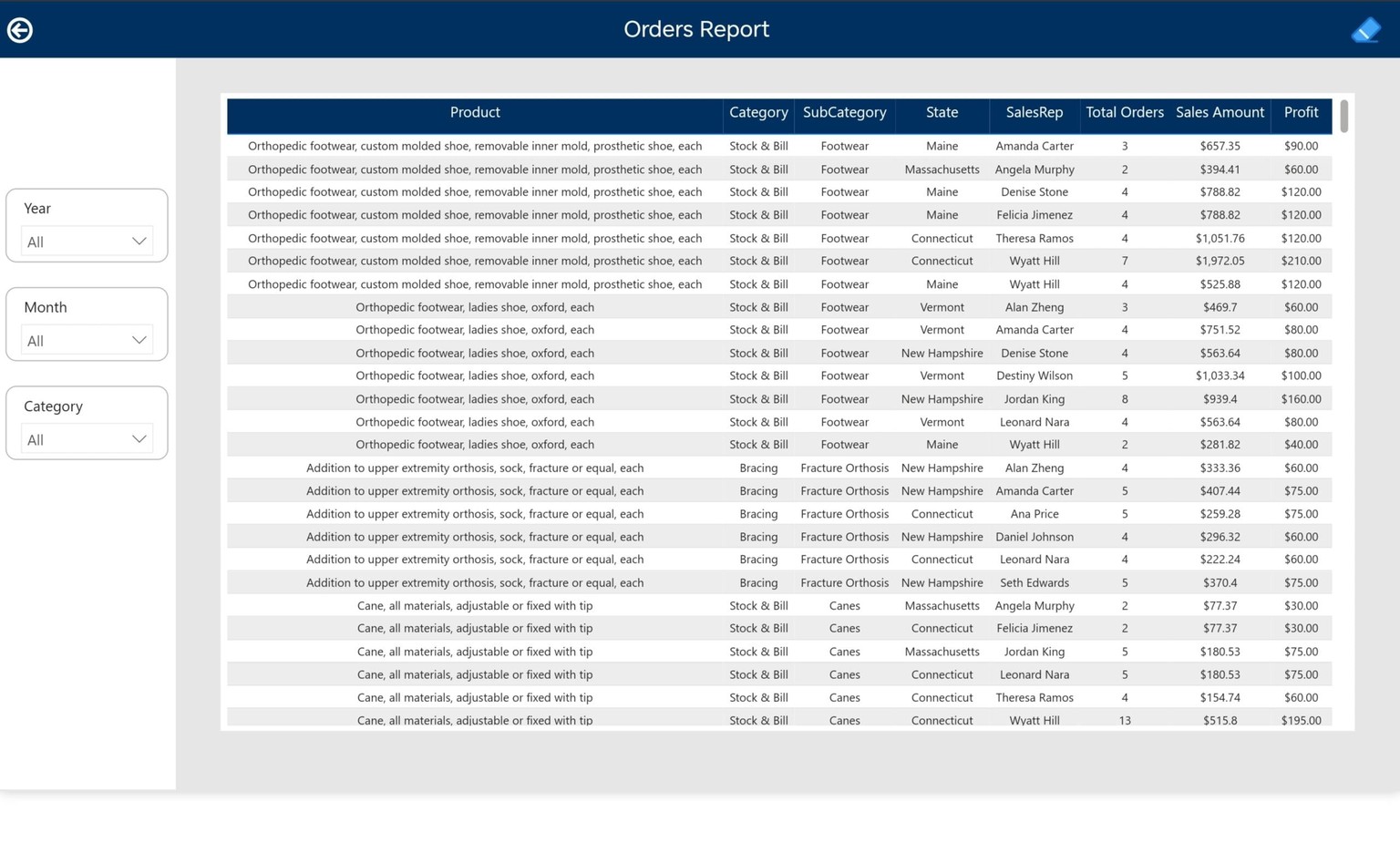Open the Month dropdown
This screenshot has width=1400, height=843.
(x=87, y=341)
